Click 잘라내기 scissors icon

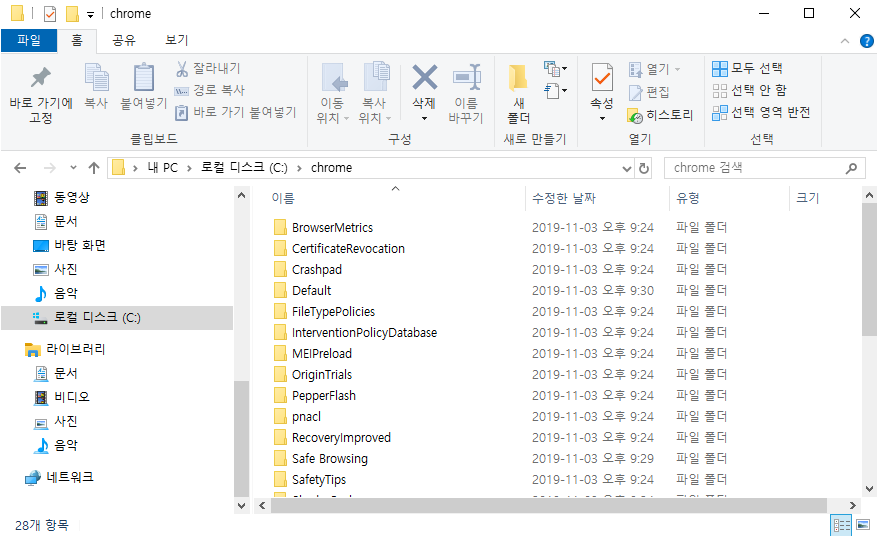pos(182,69)
